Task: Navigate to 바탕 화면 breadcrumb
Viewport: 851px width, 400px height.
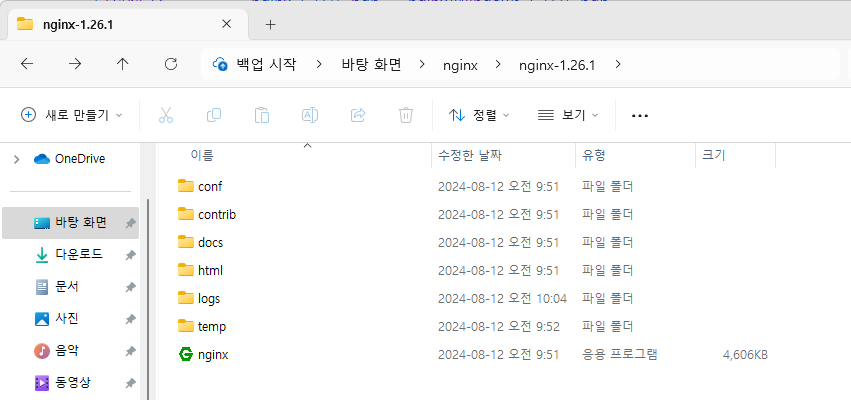Action: (x=371, y=65)
